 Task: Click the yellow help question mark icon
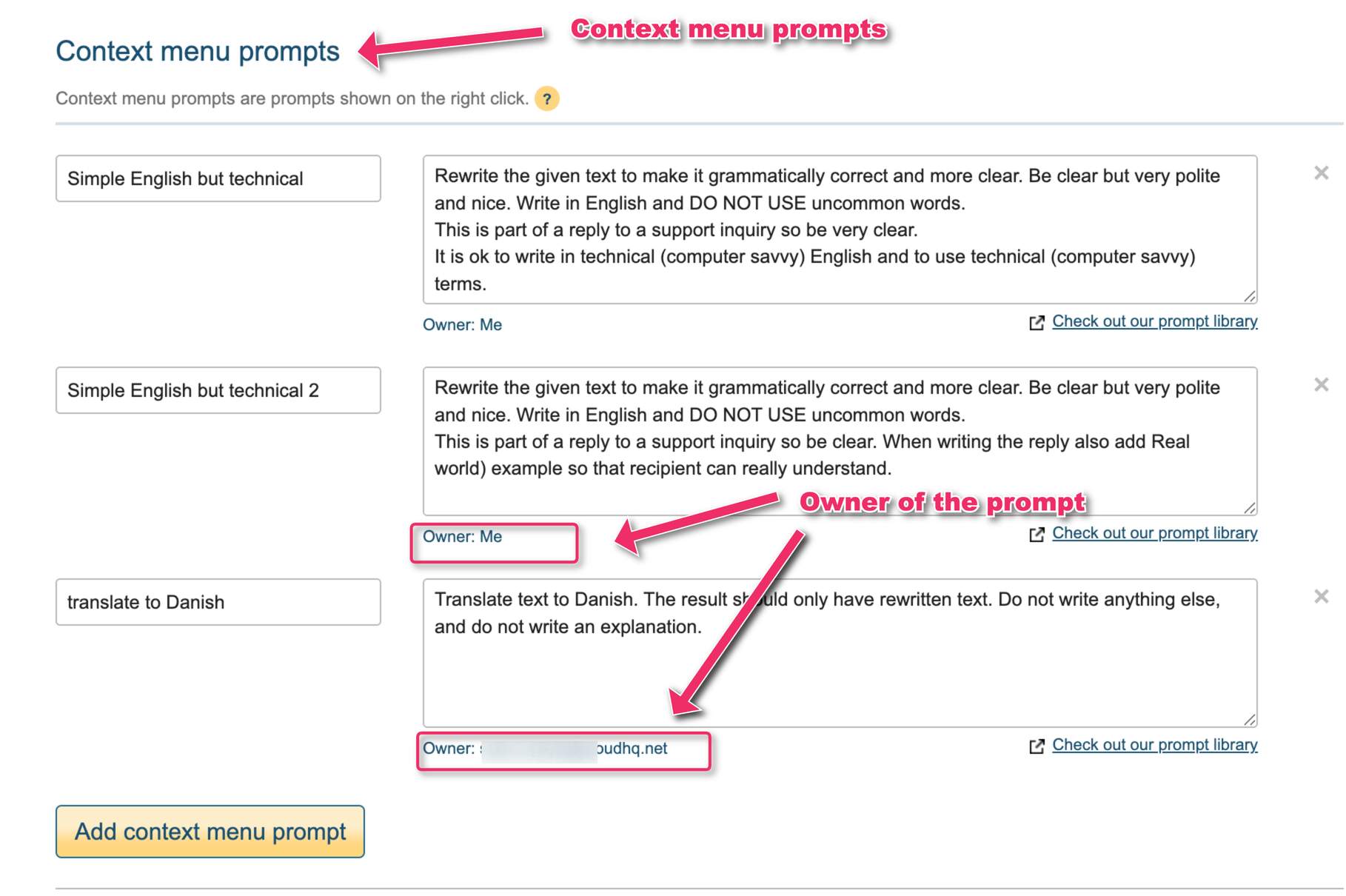547,98
